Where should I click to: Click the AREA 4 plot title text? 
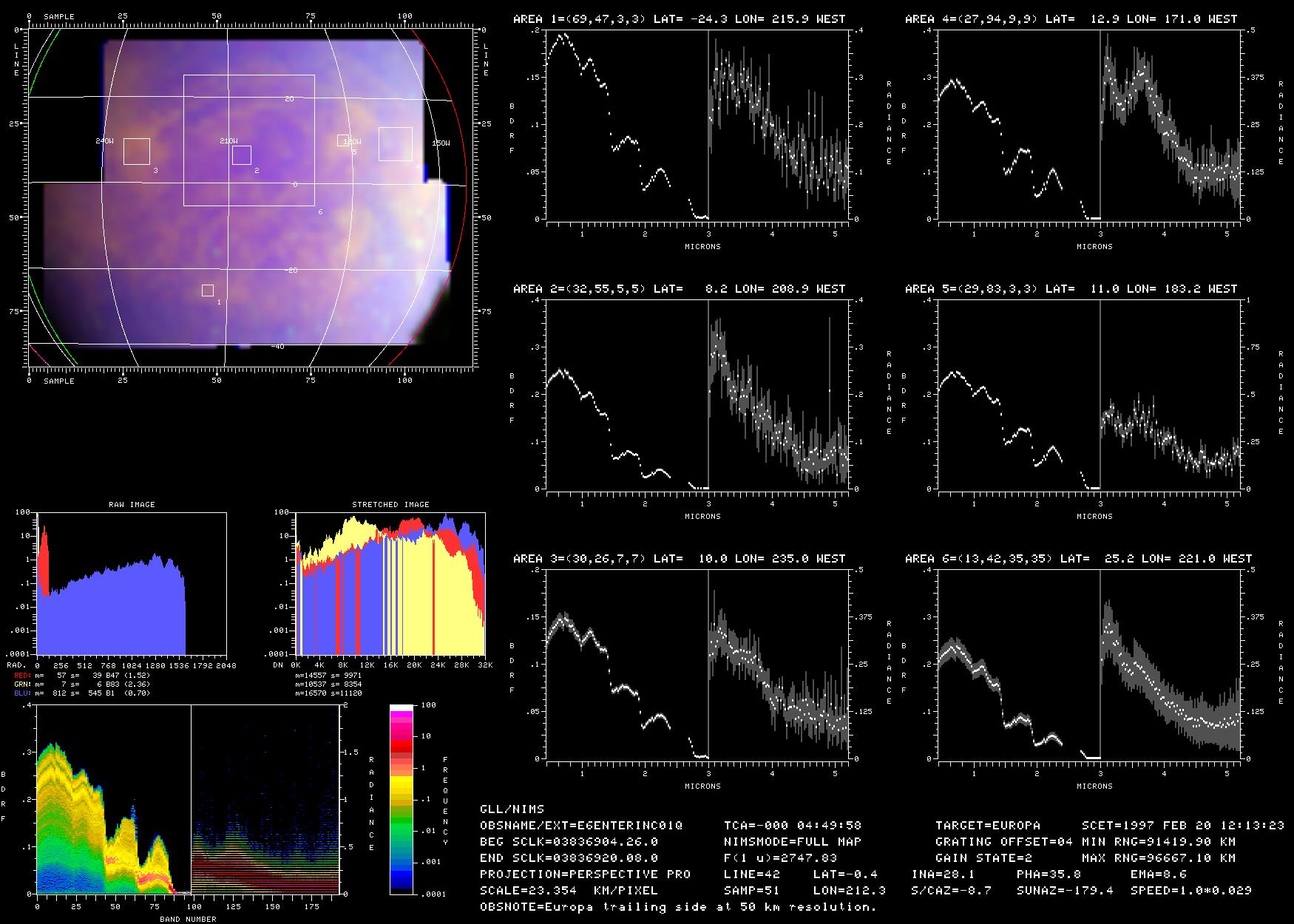1071,19
